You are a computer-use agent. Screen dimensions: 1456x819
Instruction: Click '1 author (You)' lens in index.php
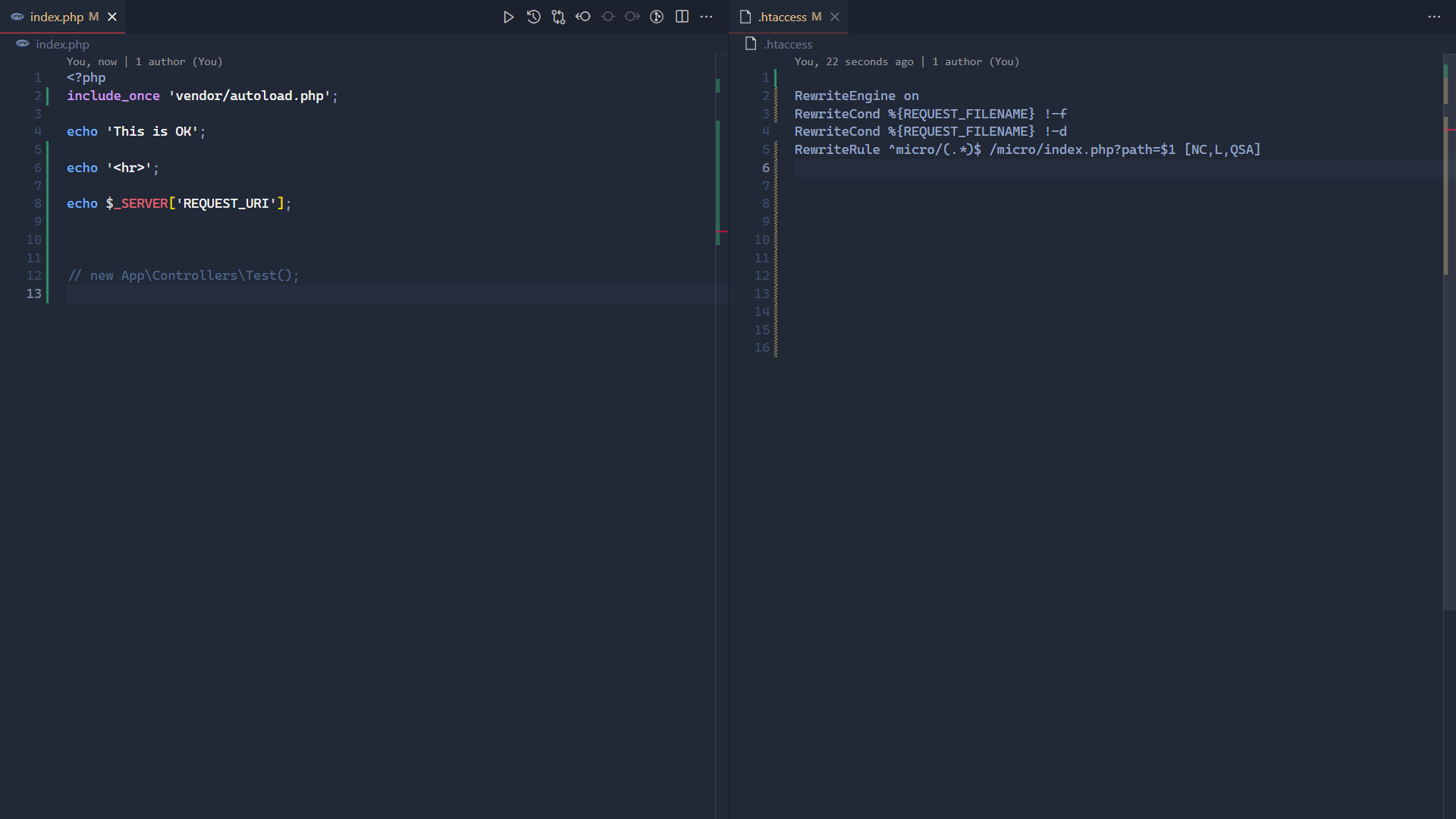tap(179, 61)
